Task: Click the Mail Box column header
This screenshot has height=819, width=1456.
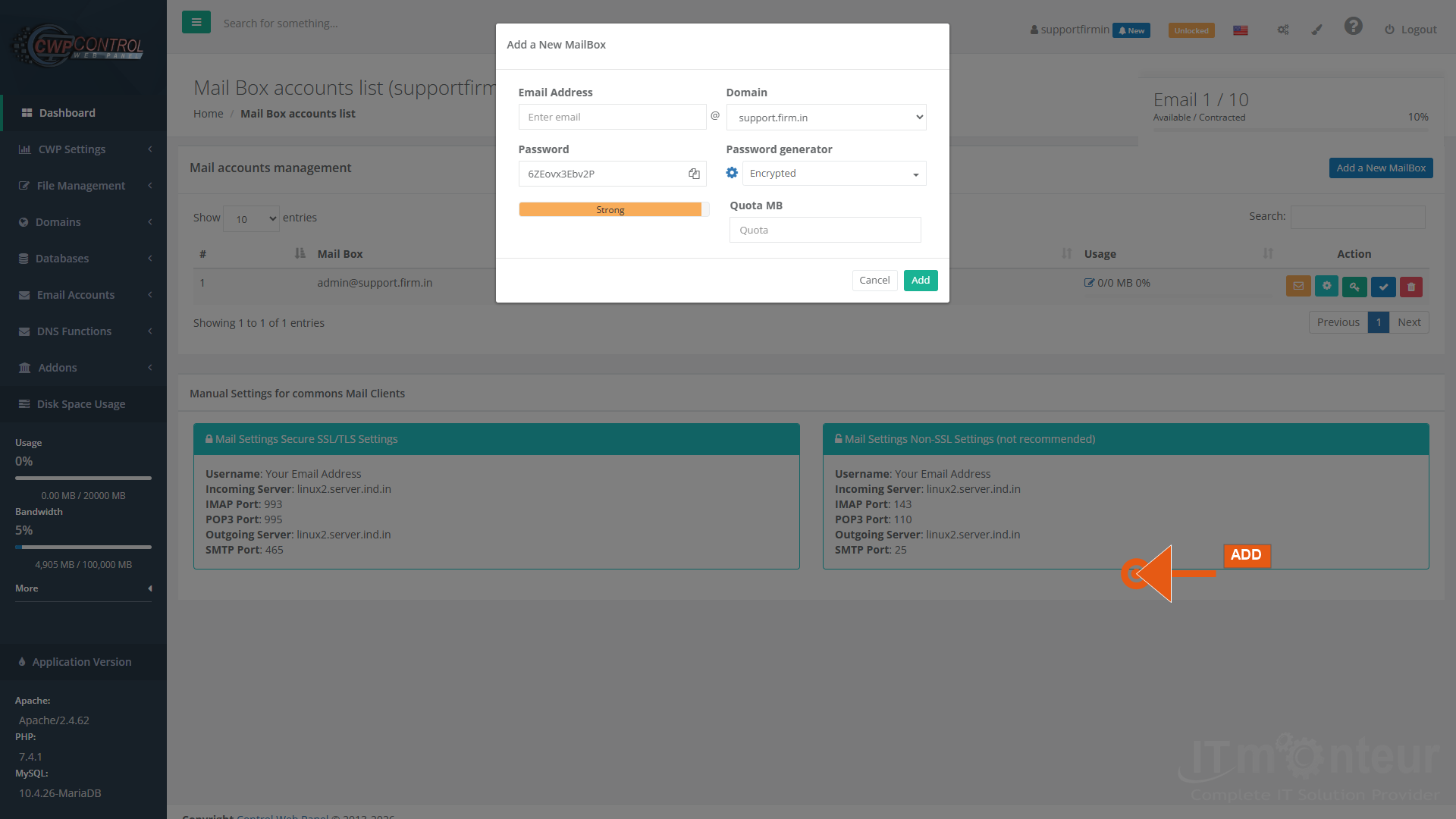Action: tap(340, 254)
